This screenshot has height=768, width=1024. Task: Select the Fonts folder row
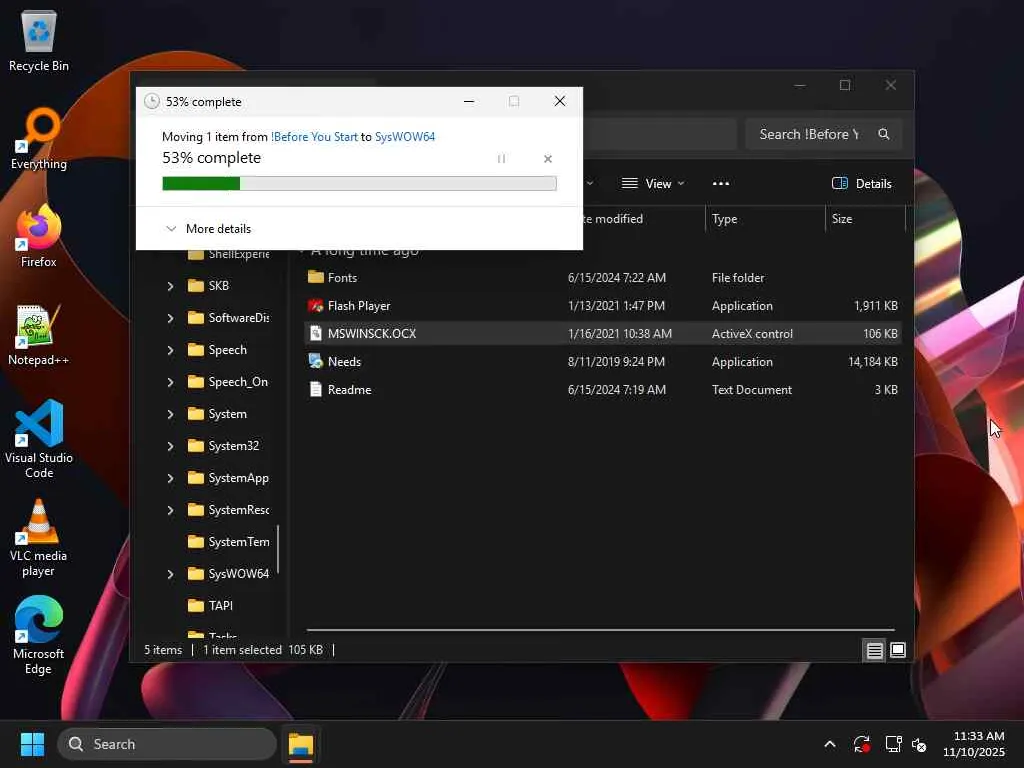(x=603, y=278)
